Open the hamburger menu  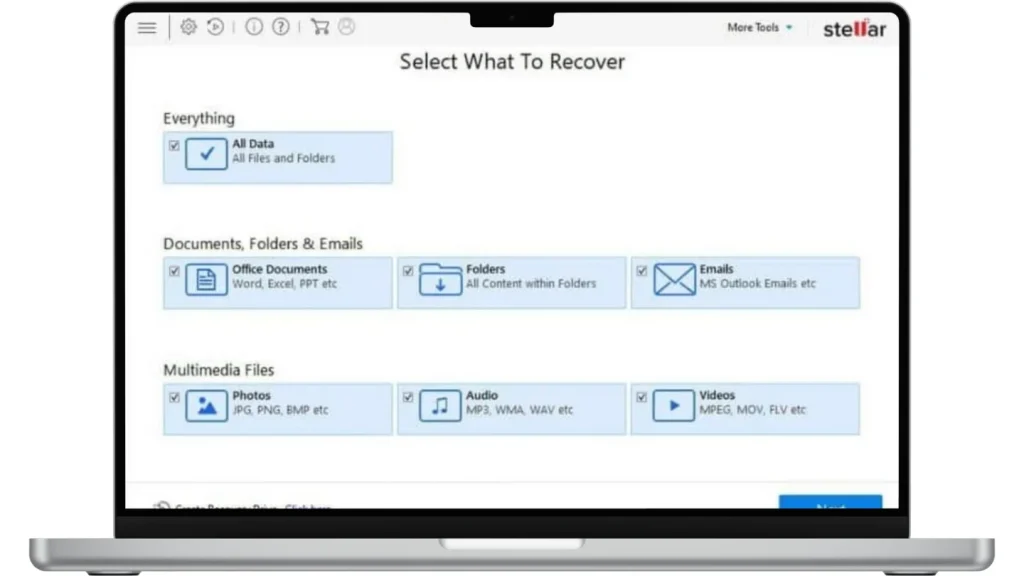147,28
